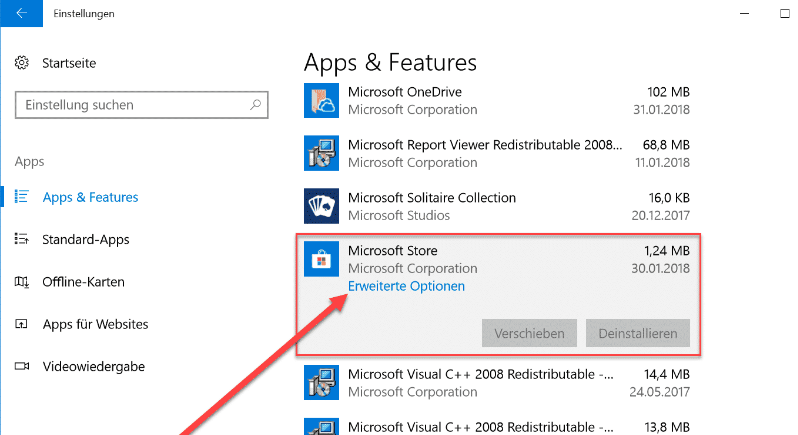Open the Apps für Websites page
This screenshot has height=435, width=798.
pos(95,324)
